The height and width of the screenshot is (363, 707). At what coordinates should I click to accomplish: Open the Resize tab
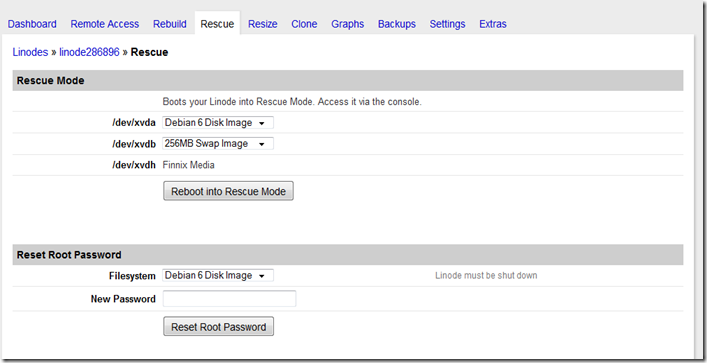click(x=263, y=24)
